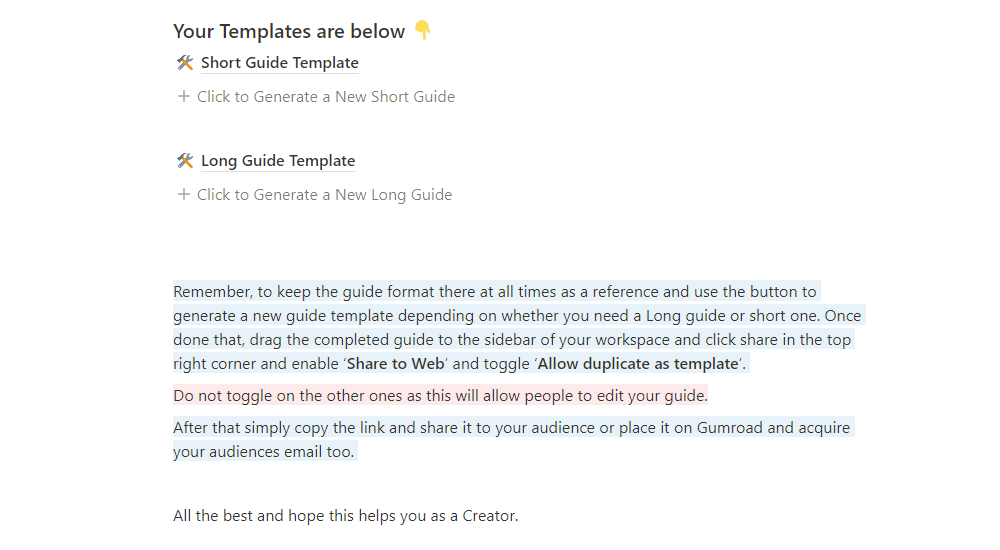1000x550 pixels.
Task: Click the word 'Gumroad' in the paragraph
Action: [730, 427]
